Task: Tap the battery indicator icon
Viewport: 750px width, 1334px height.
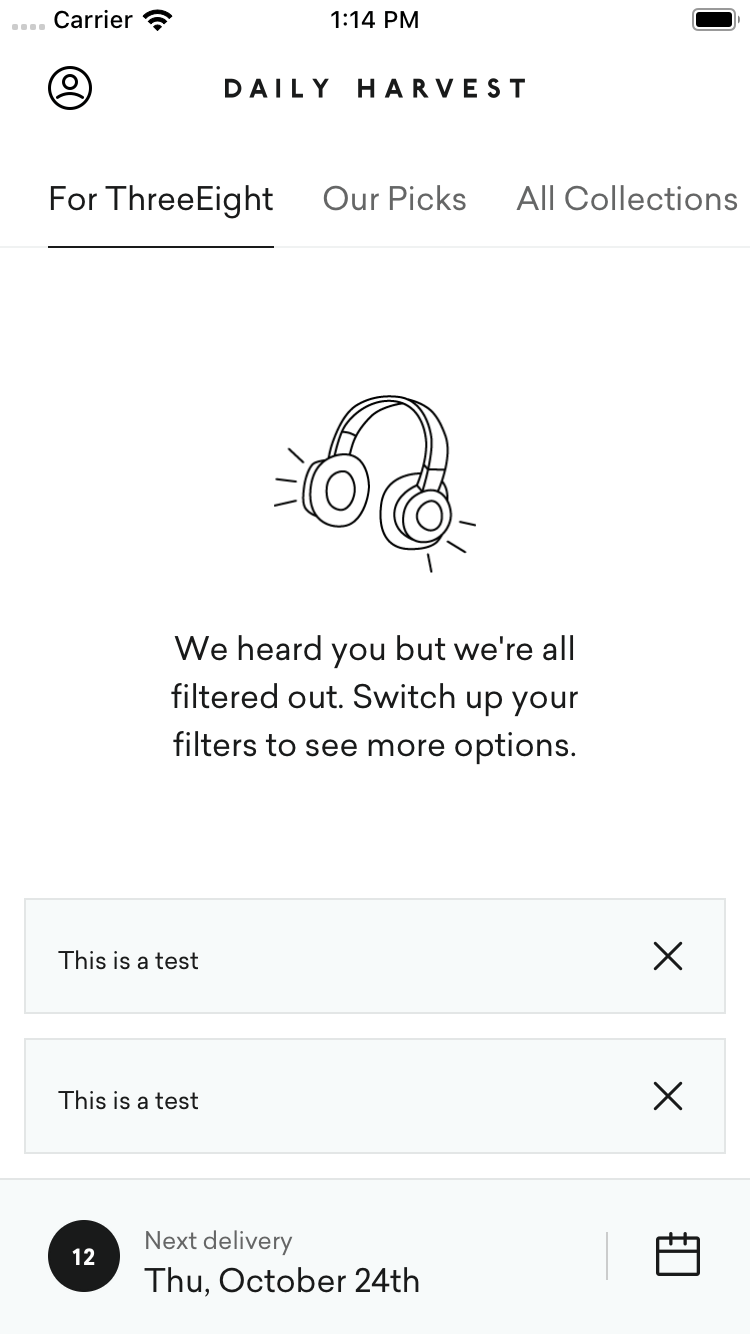Action: pos(715,20)
